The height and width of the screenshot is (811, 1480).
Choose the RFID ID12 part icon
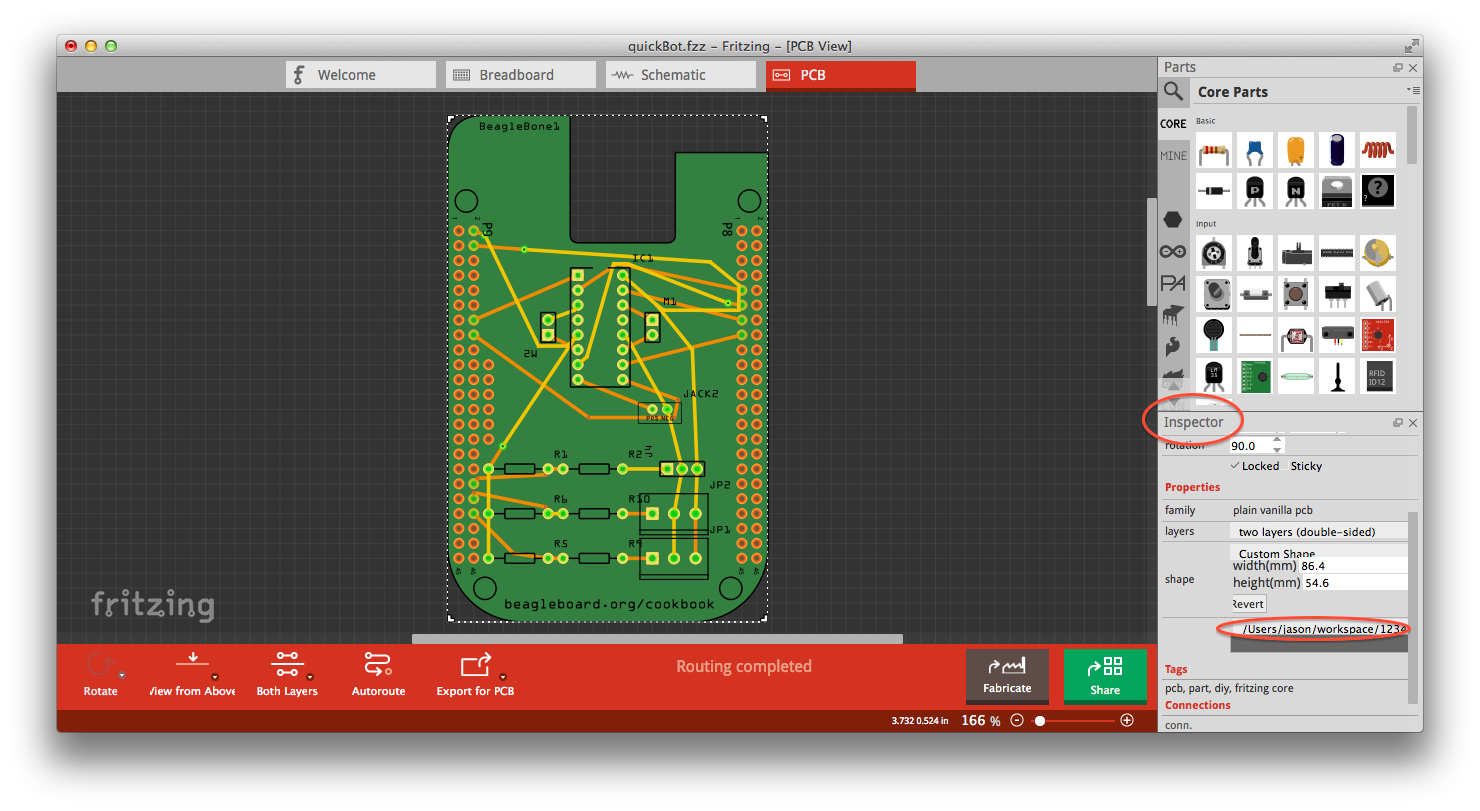[1377, 376]
